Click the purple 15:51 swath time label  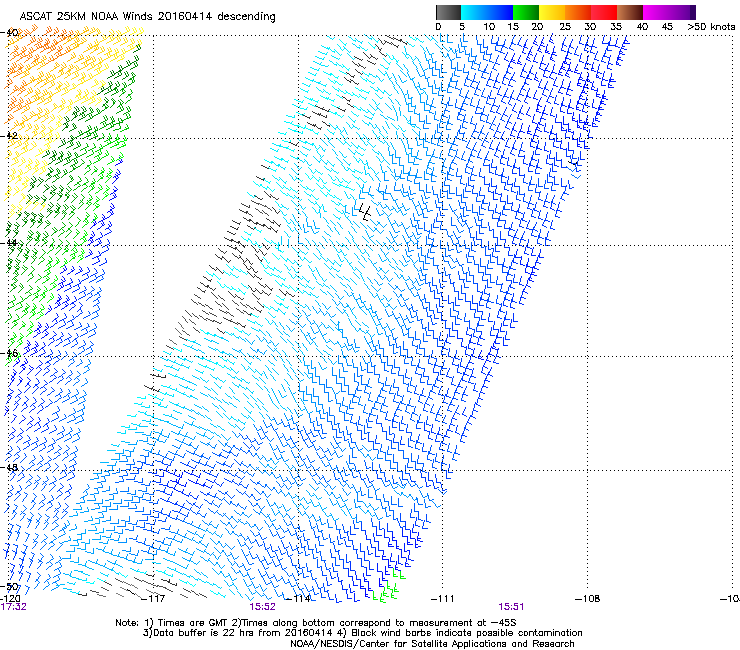pyautogui.click(x=511, y=607)
